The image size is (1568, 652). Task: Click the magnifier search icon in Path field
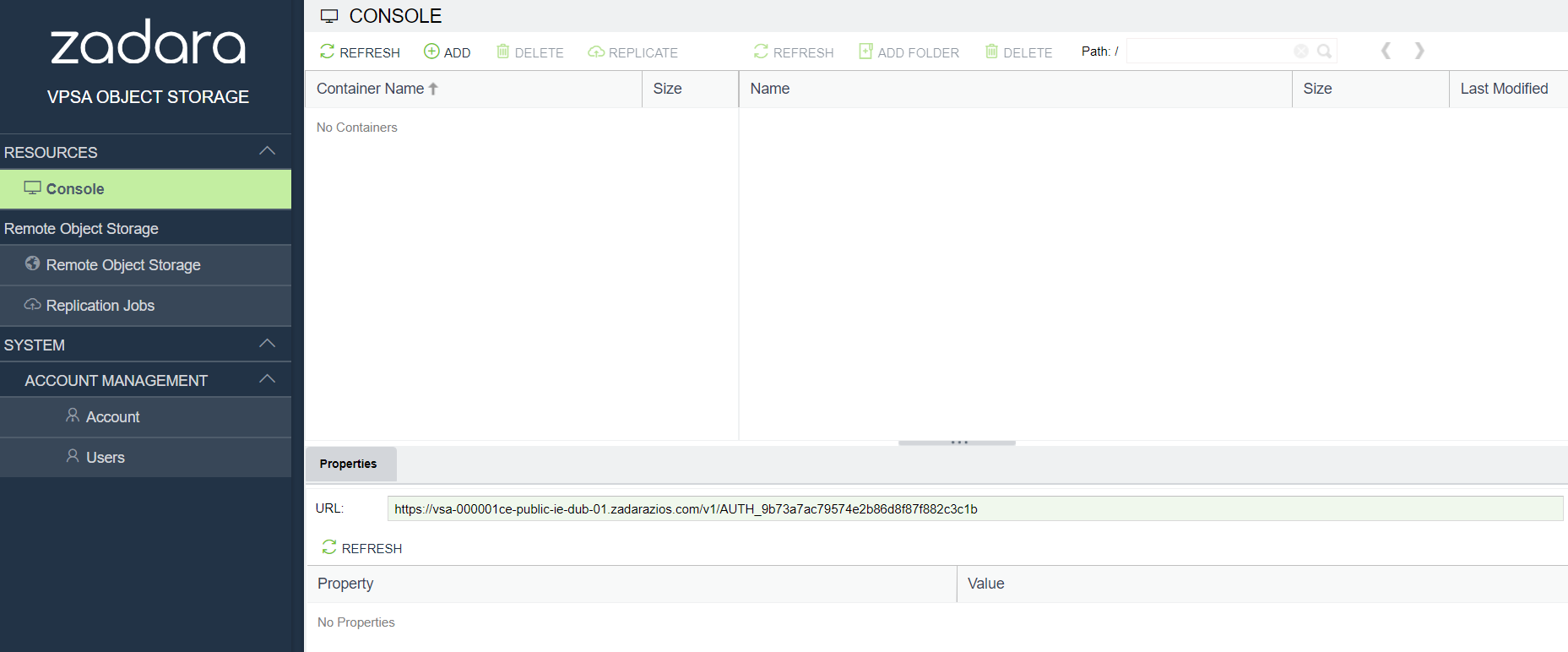1325,52
